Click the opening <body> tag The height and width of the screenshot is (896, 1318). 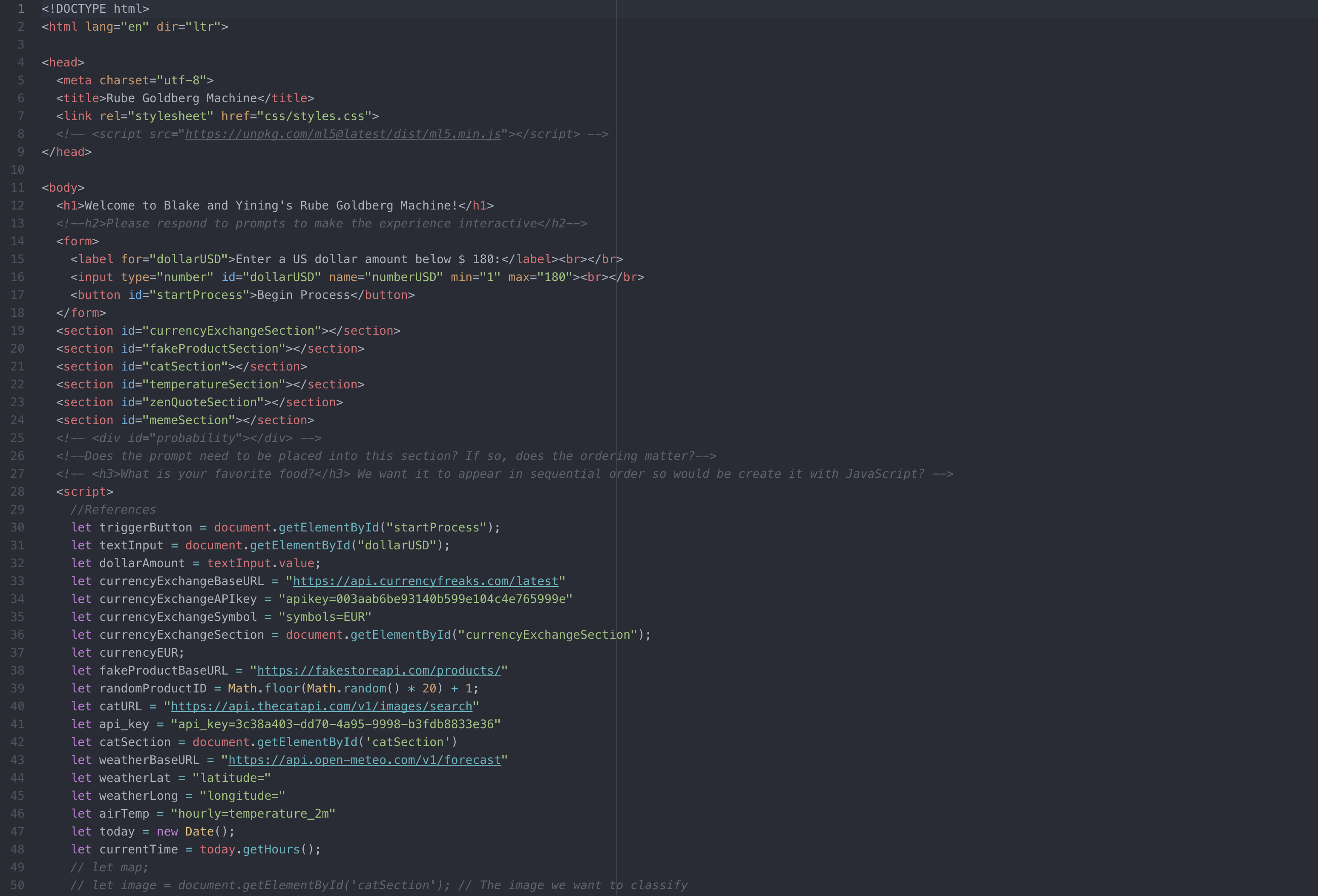[x=63, y=188]
